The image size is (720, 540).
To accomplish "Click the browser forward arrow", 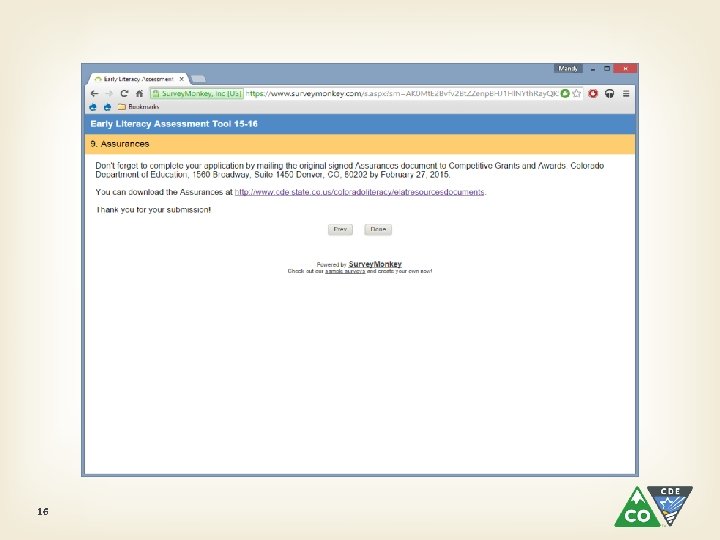I will [109, 94].
